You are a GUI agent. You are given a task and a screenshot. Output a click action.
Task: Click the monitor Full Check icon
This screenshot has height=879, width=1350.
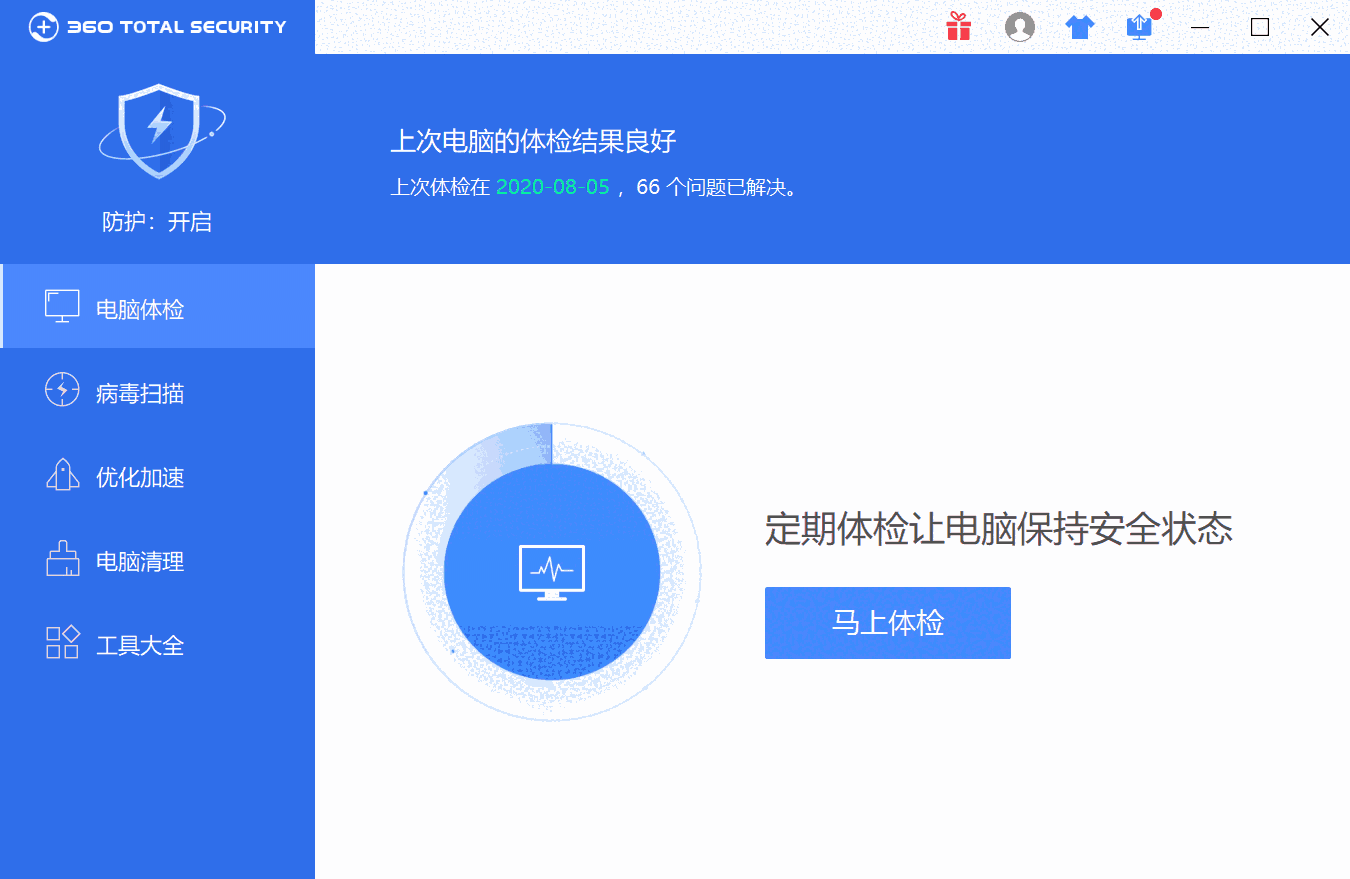(x=62, y=305)
